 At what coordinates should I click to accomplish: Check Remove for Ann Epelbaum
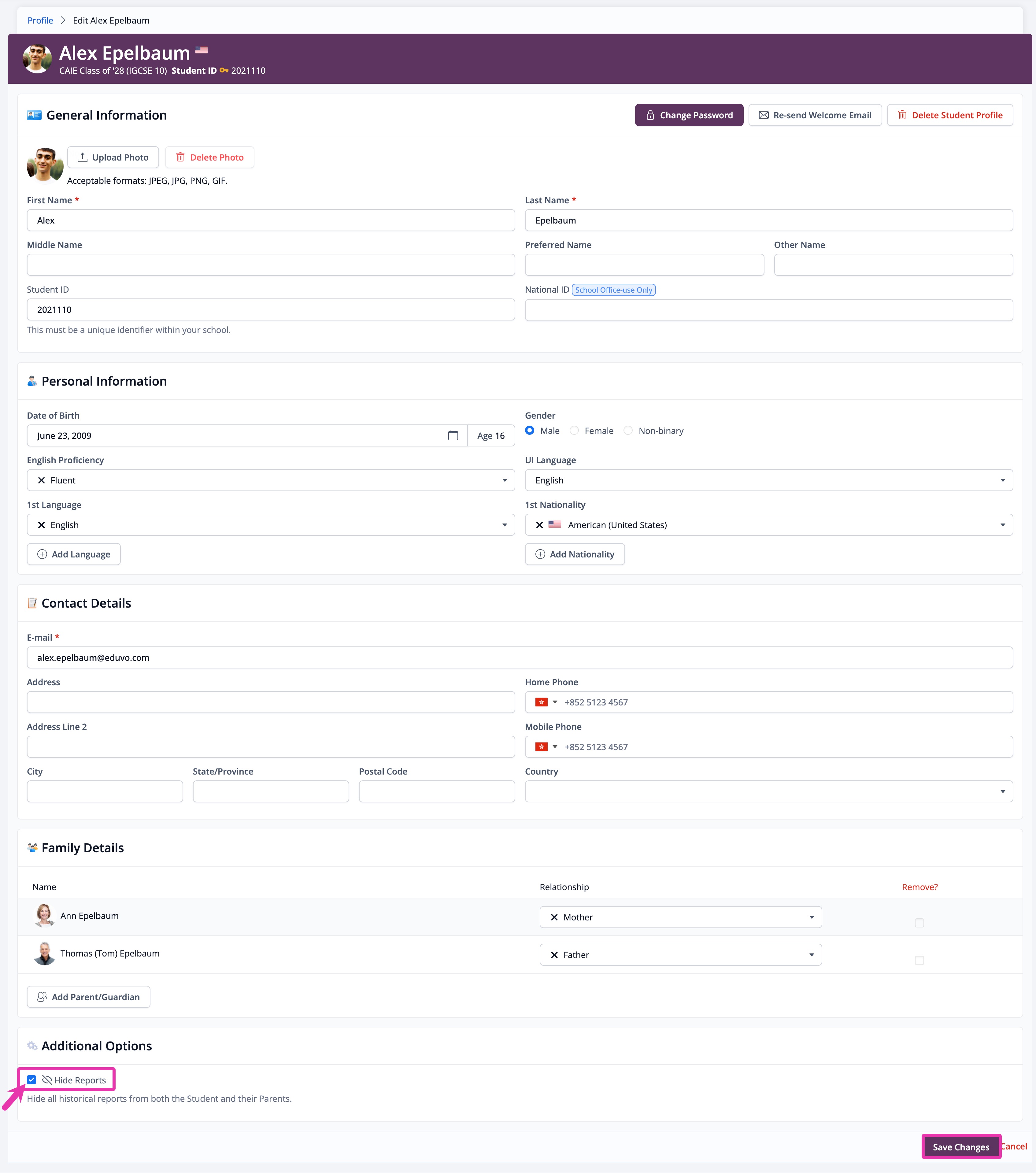tap(919, 922)
